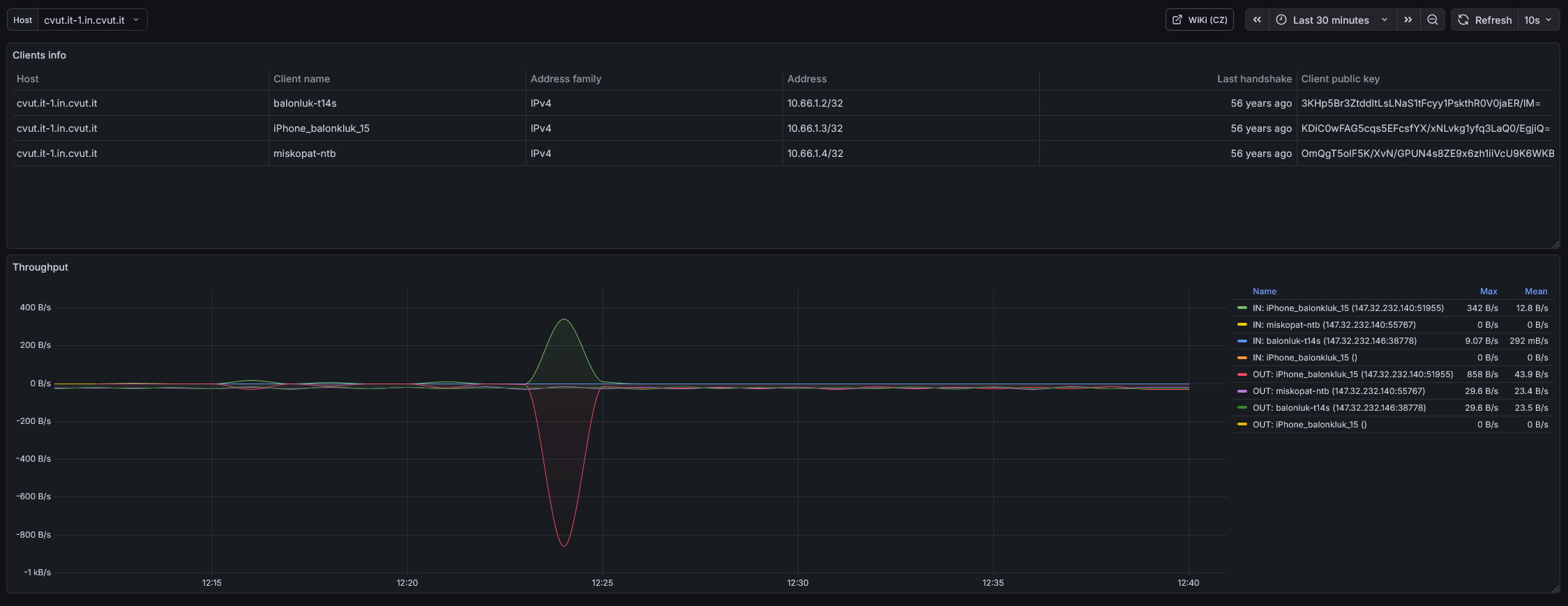Screen dimensions: 1568x606
Task: Open the WiKi (CZ) external link
Action: [1200, 20]
